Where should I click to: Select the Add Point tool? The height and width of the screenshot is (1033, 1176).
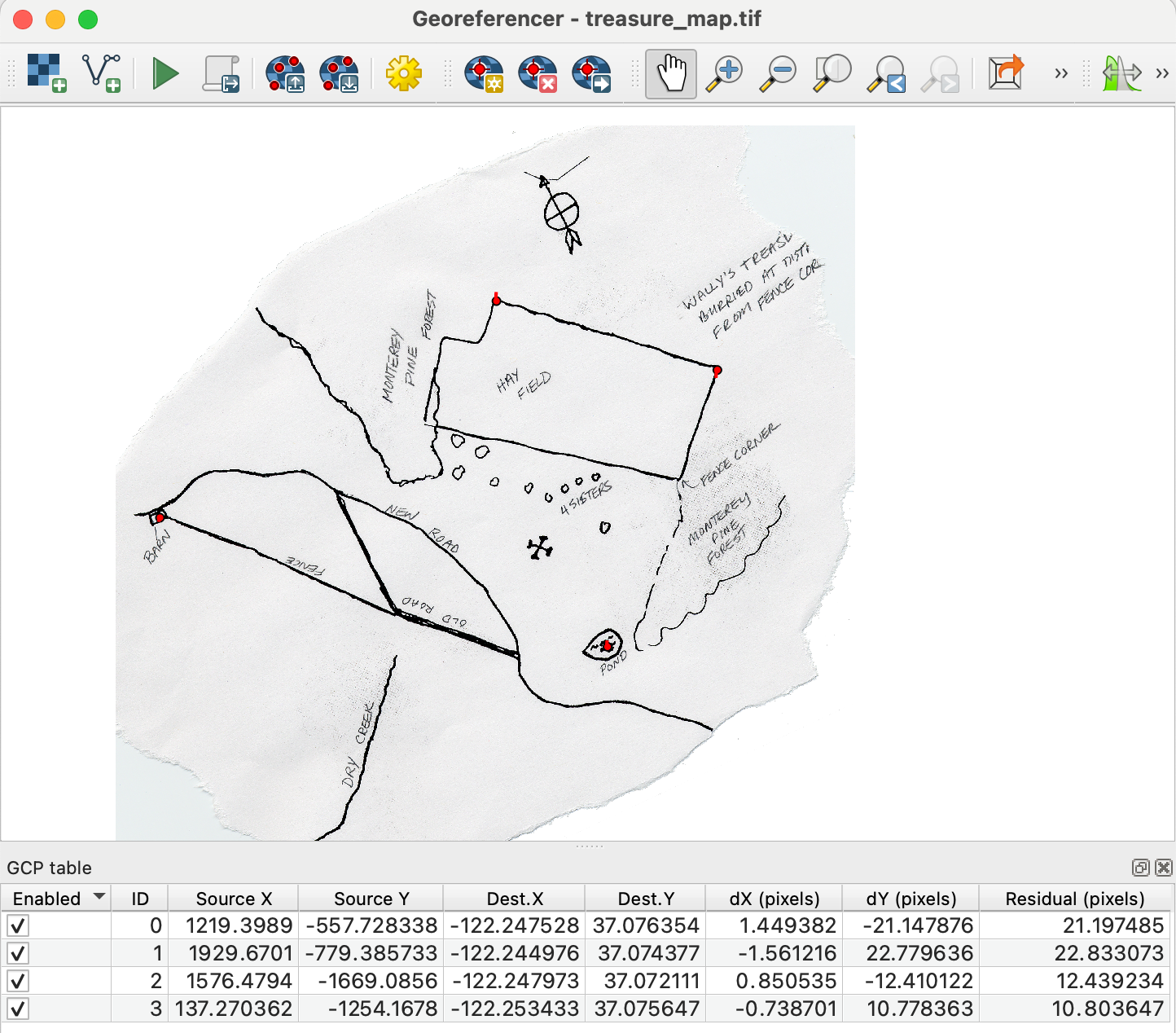pyautogui.click(x=484, y=73)
